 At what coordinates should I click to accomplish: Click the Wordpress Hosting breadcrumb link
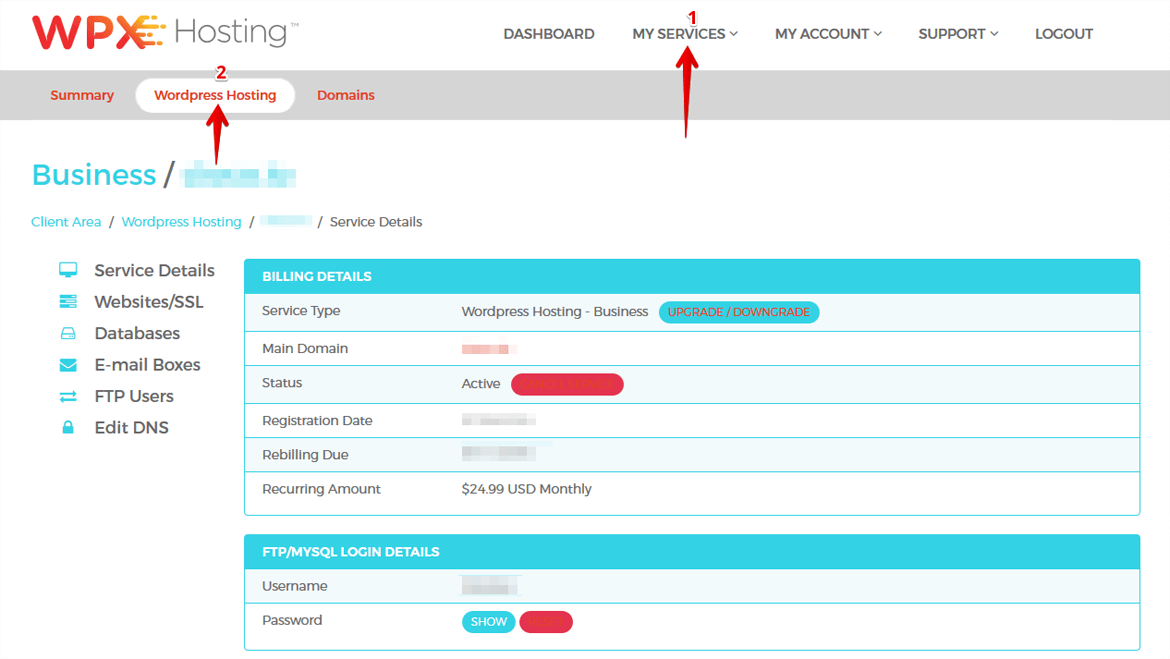click(181, 221)
